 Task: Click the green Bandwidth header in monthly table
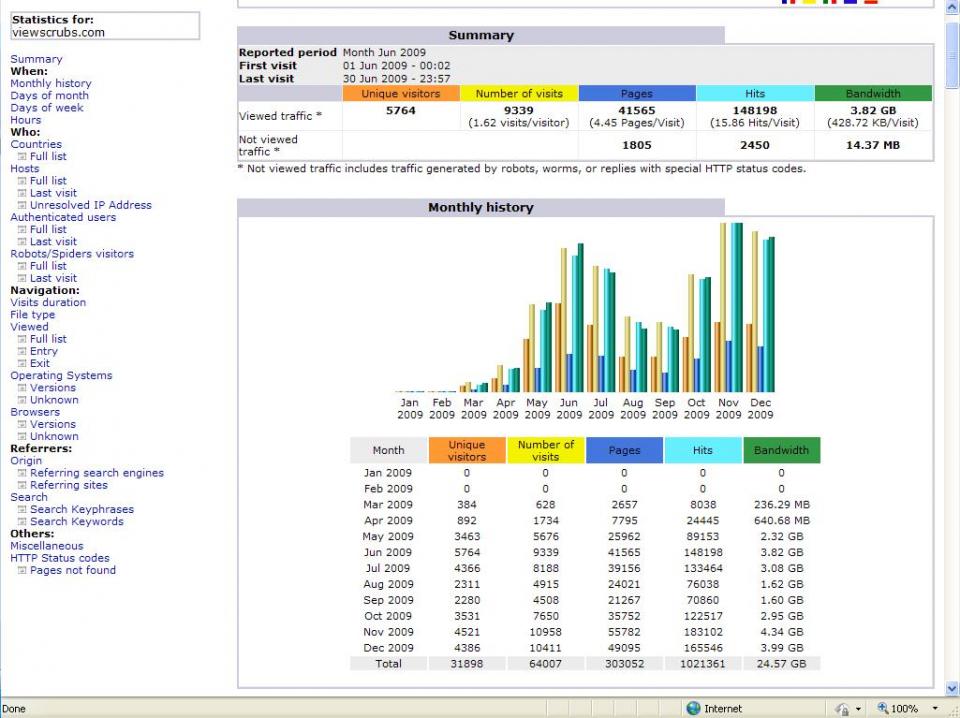click(x=781, y=451)
